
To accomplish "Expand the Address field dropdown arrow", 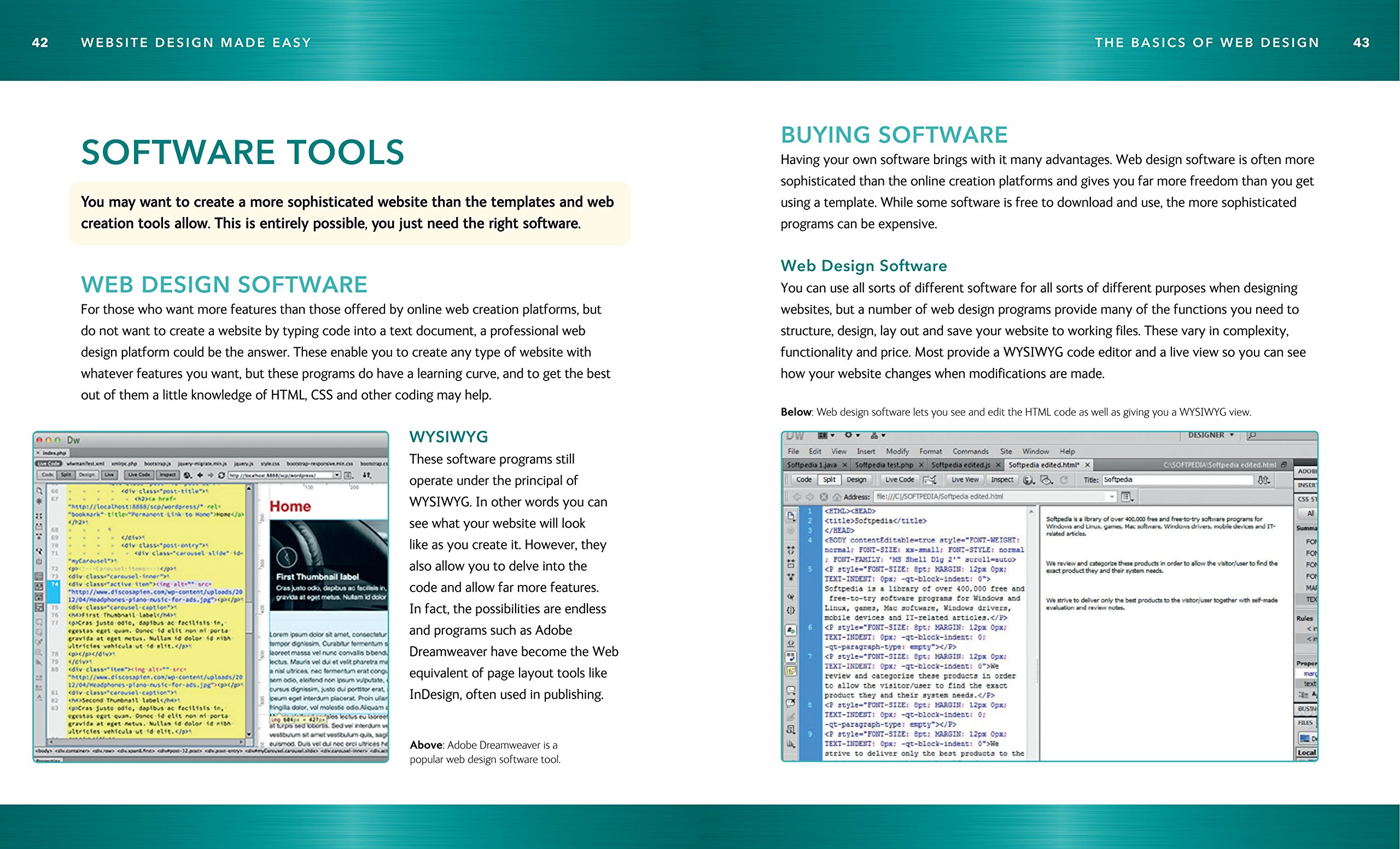I will pos(1112,497).
